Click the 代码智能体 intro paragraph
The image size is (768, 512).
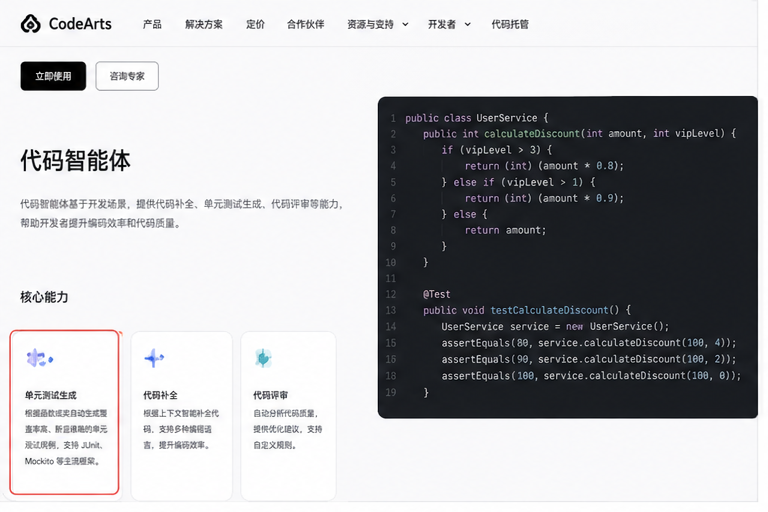point(182,214)
